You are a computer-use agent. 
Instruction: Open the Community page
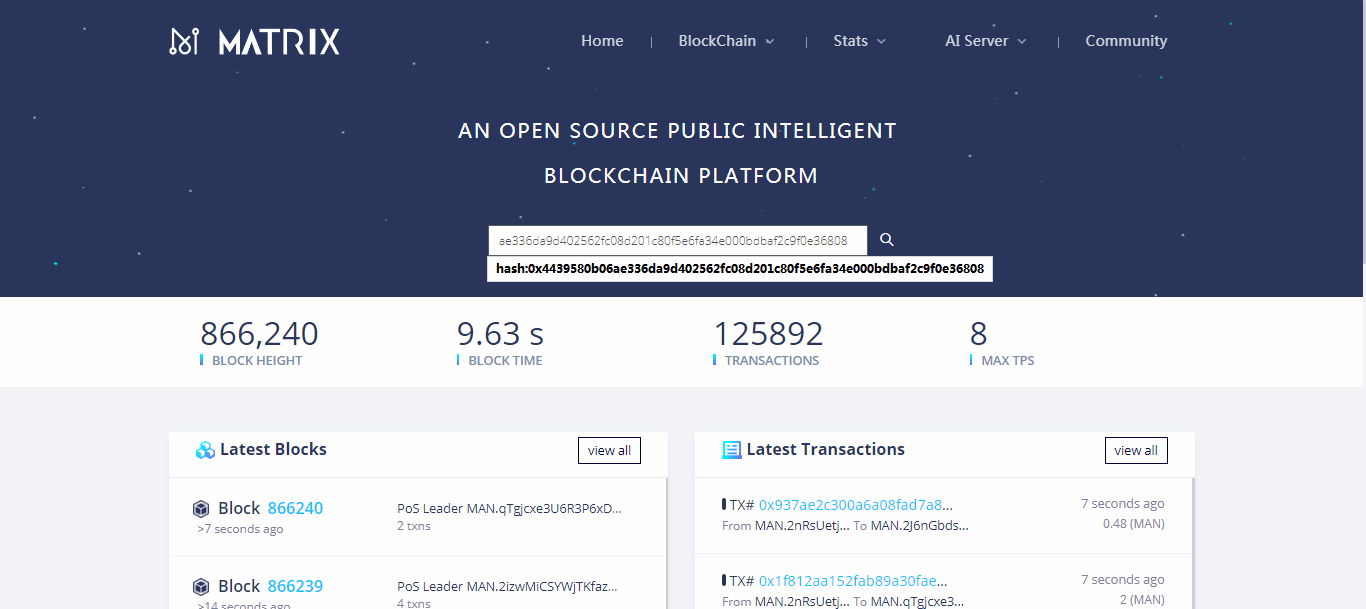pos(1126,41)
